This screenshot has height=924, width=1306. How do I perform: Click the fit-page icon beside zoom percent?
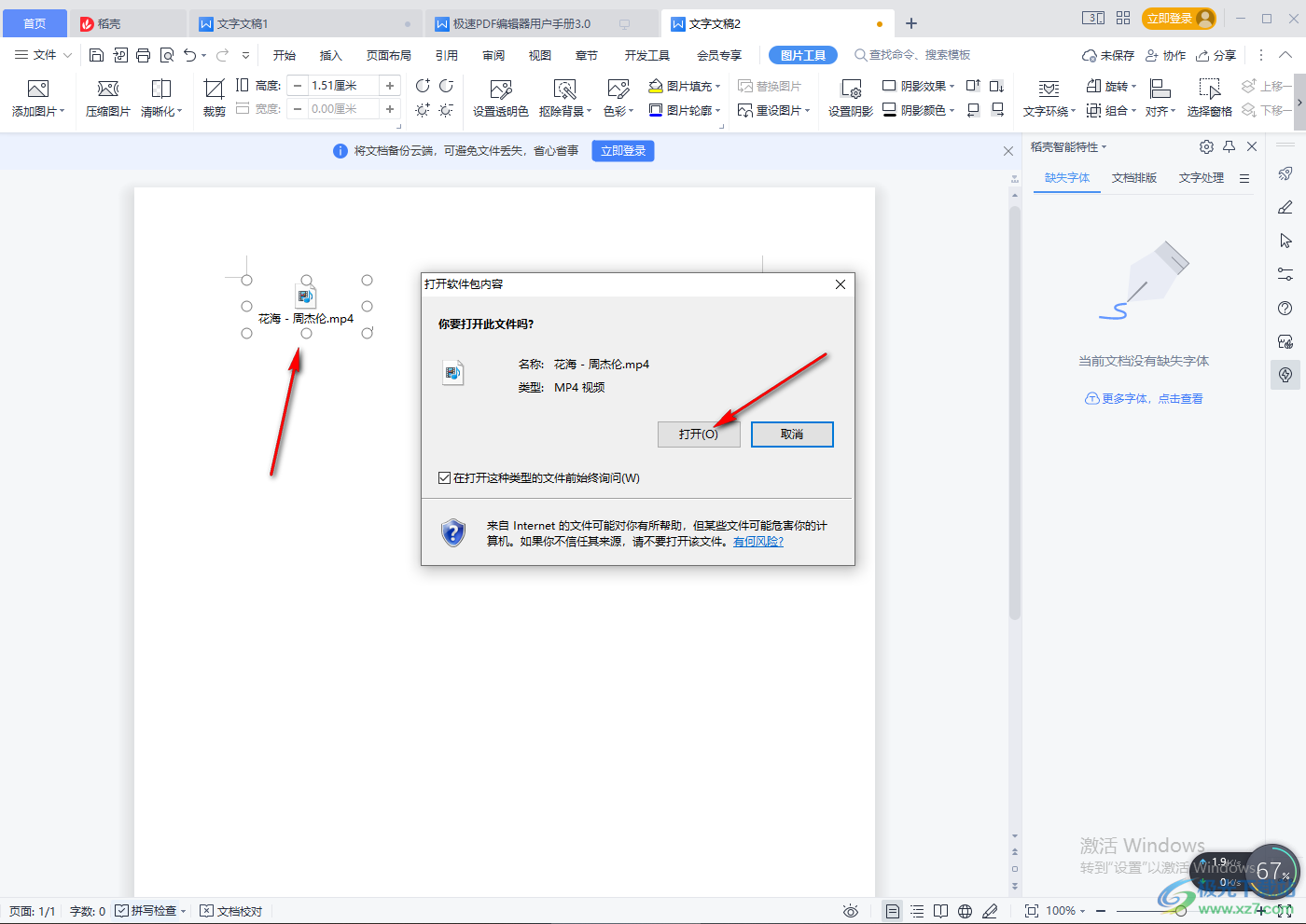point(1031,911)
